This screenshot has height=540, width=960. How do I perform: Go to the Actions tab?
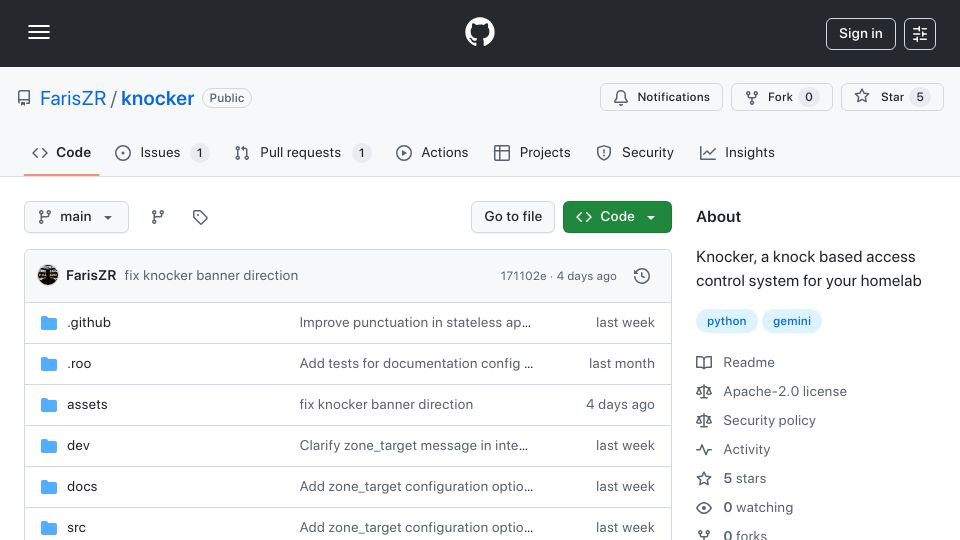pyautogui.click(x=432, y=152)
